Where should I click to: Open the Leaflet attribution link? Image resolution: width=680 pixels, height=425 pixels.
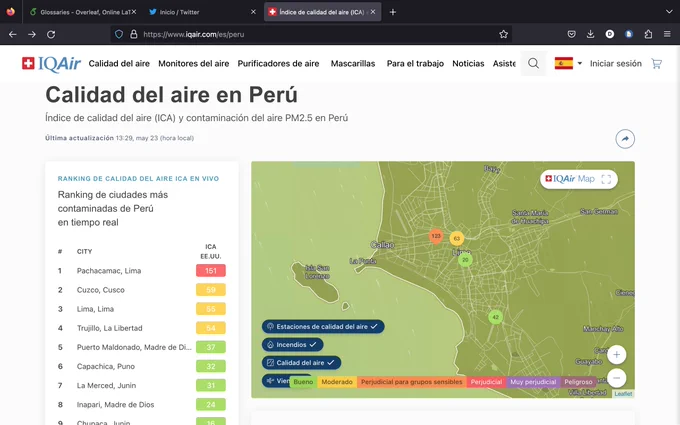point(623,394)
